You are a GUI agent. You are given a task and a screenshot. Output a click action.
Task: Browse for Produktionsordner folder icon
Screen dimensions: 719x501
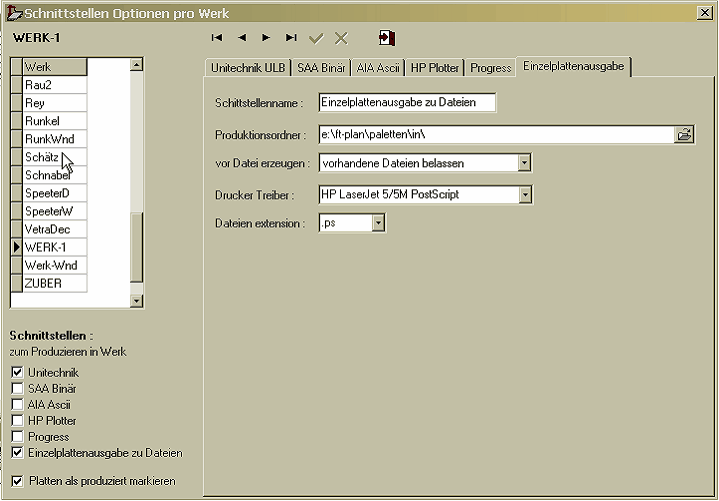coord(684,135)
